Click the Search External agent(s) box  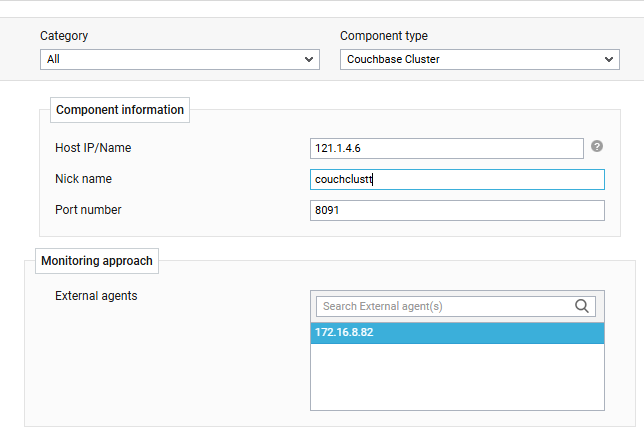[x=445, y=307]
